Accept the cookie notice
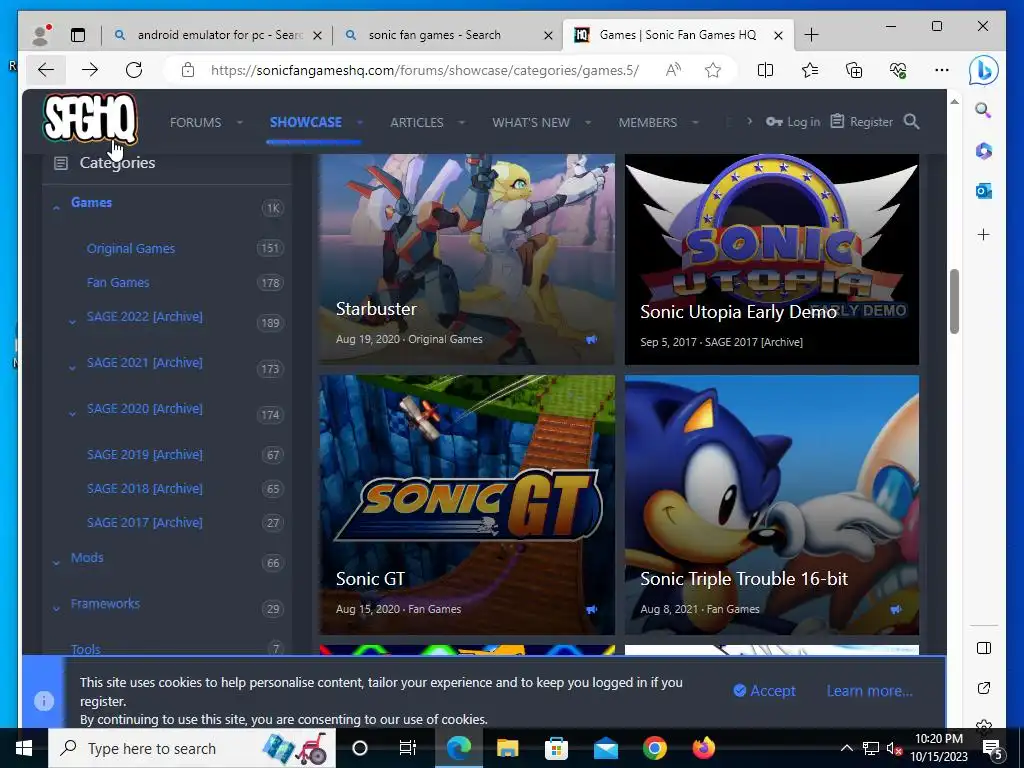The width and height of the screenshot is (1024, 768). pos(764,691)
